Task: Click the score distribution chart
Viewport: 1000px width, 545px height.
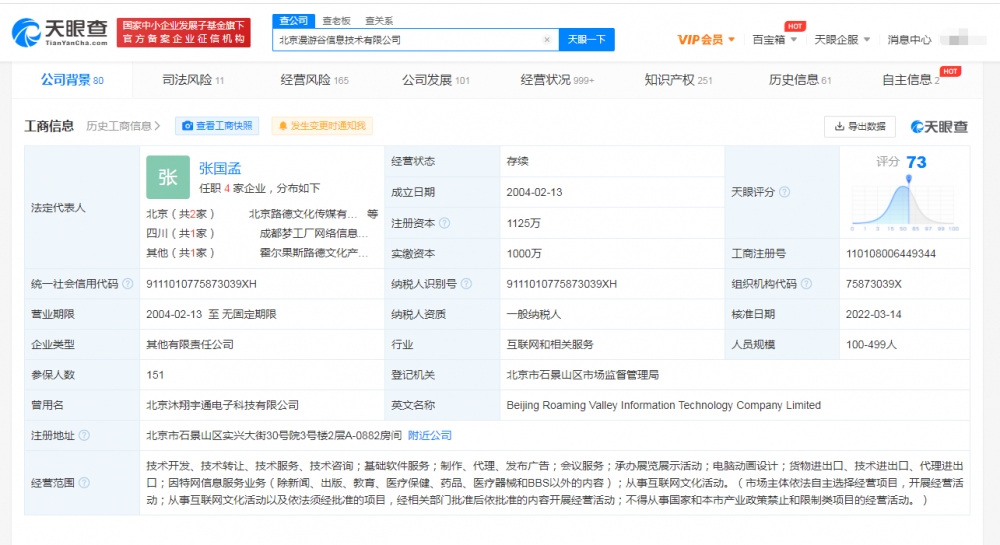Action: 904,205
